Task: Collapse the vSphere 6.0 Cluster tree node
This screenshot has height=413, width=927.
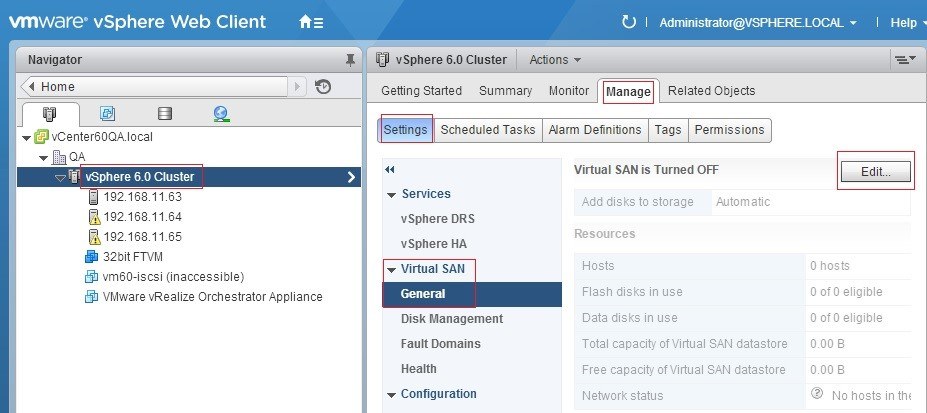Action: 60,177
